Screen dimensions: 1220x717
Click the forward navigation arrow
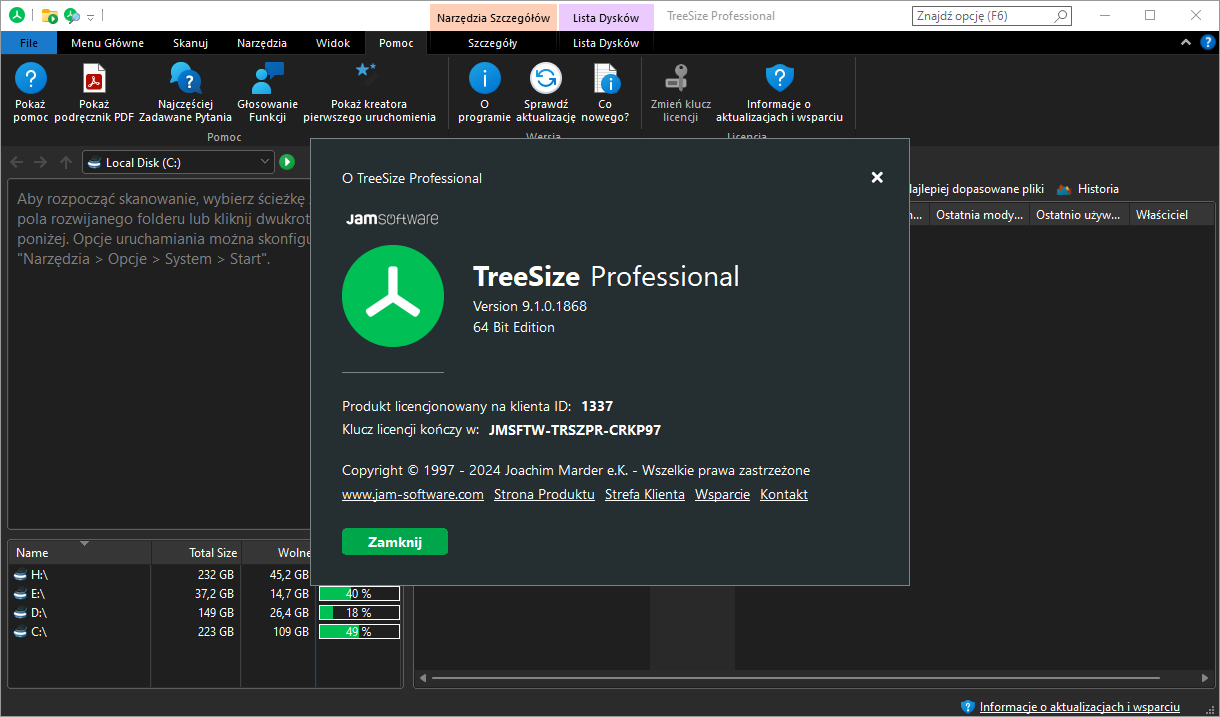click(41, 162)
